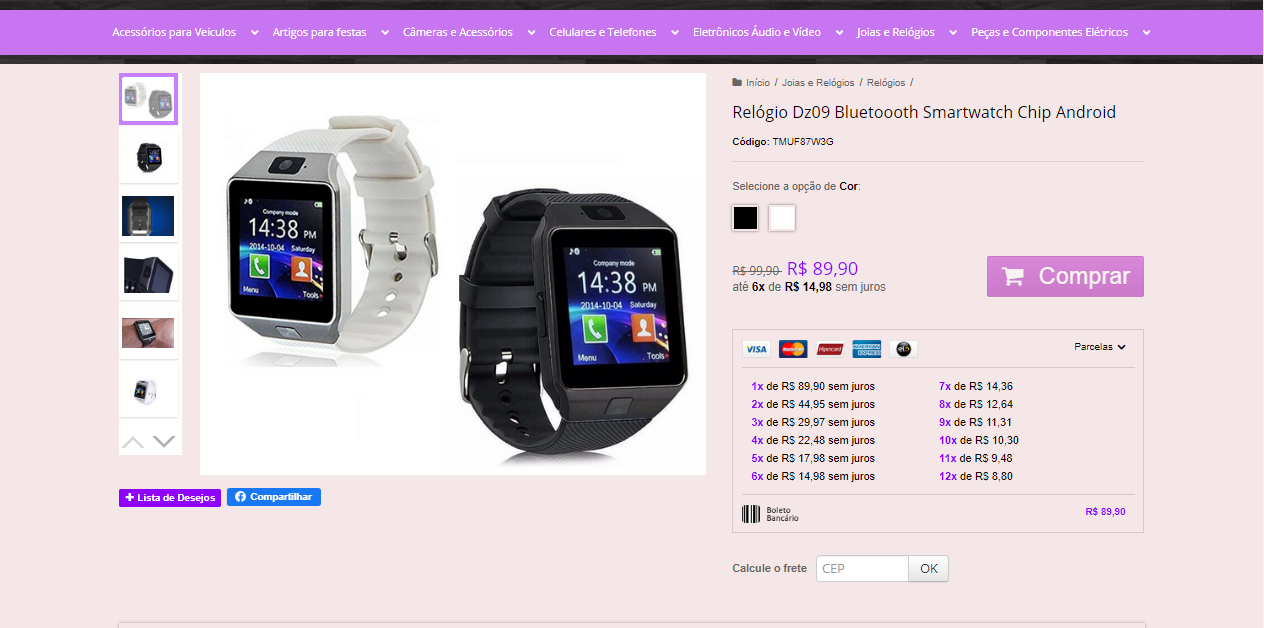Click the Boleto Bancário barcode icon
Image resolution: width=1264 pixels, height=628 pixels.
(751, 514)
